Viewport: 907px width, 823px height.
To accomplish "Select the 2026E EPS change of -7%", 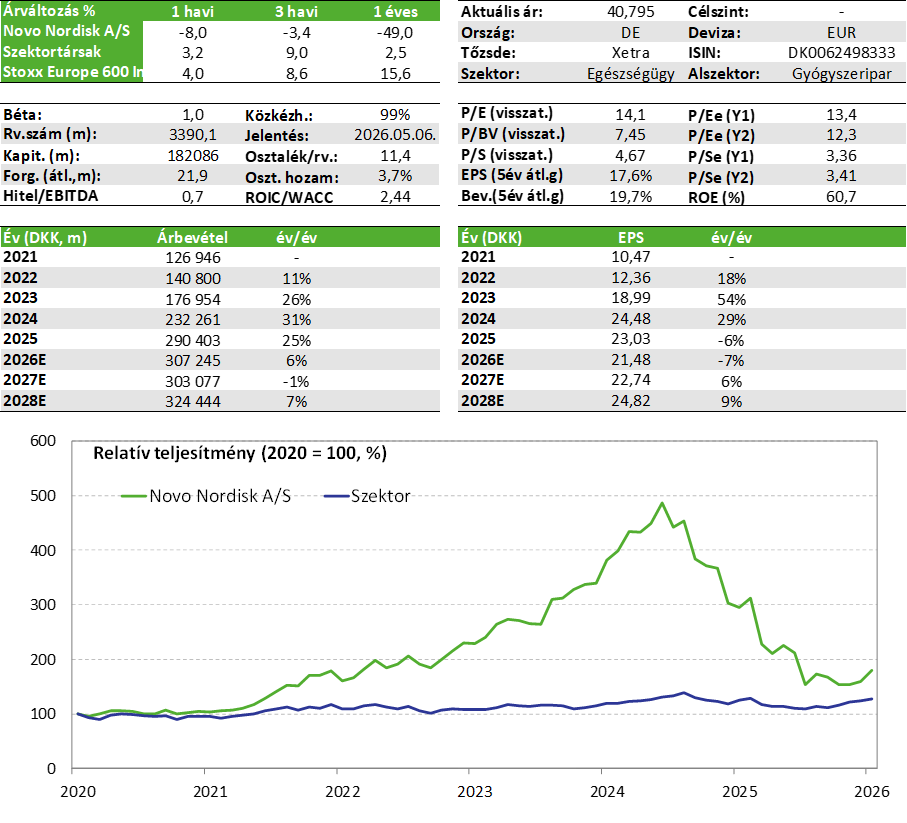I will 731,361.
